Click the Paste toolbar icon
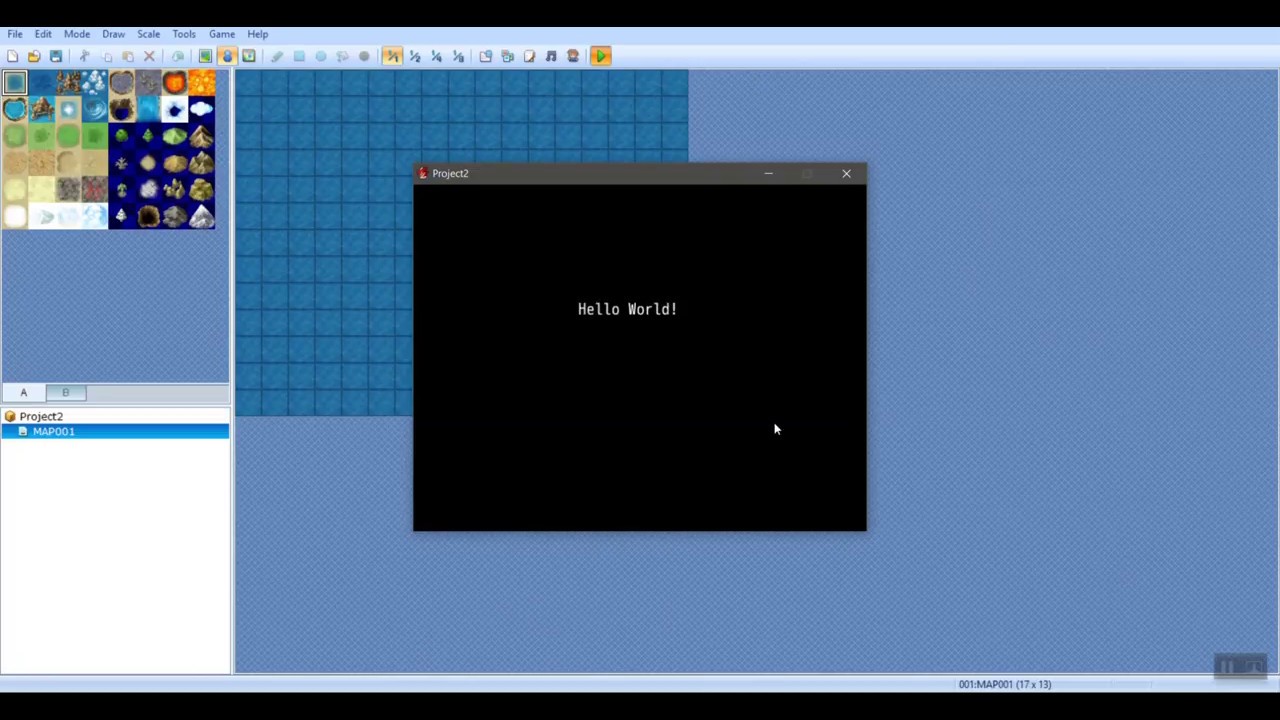The width and height of the screenshot is (1280, 720). tap(128, 56)
